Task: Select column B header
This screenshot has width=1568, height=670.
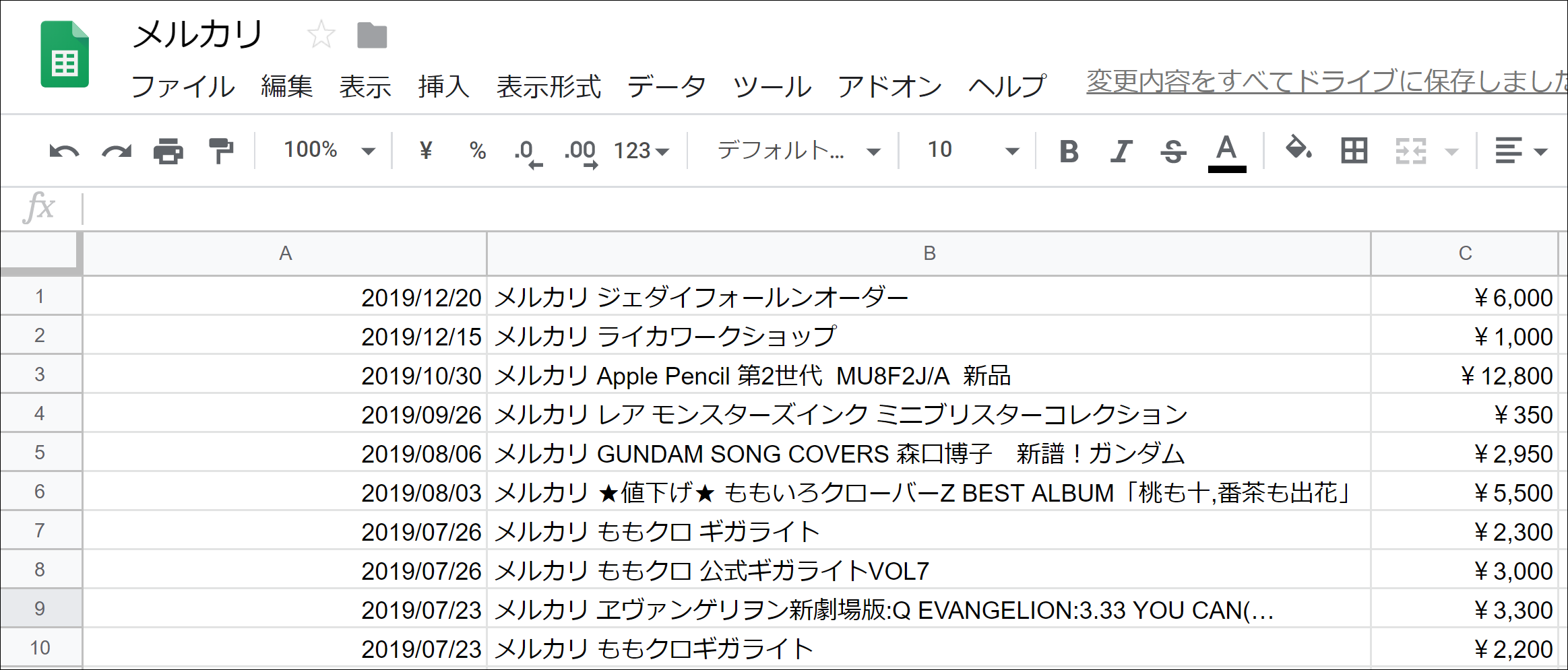Action: click(x=929, y=253)
